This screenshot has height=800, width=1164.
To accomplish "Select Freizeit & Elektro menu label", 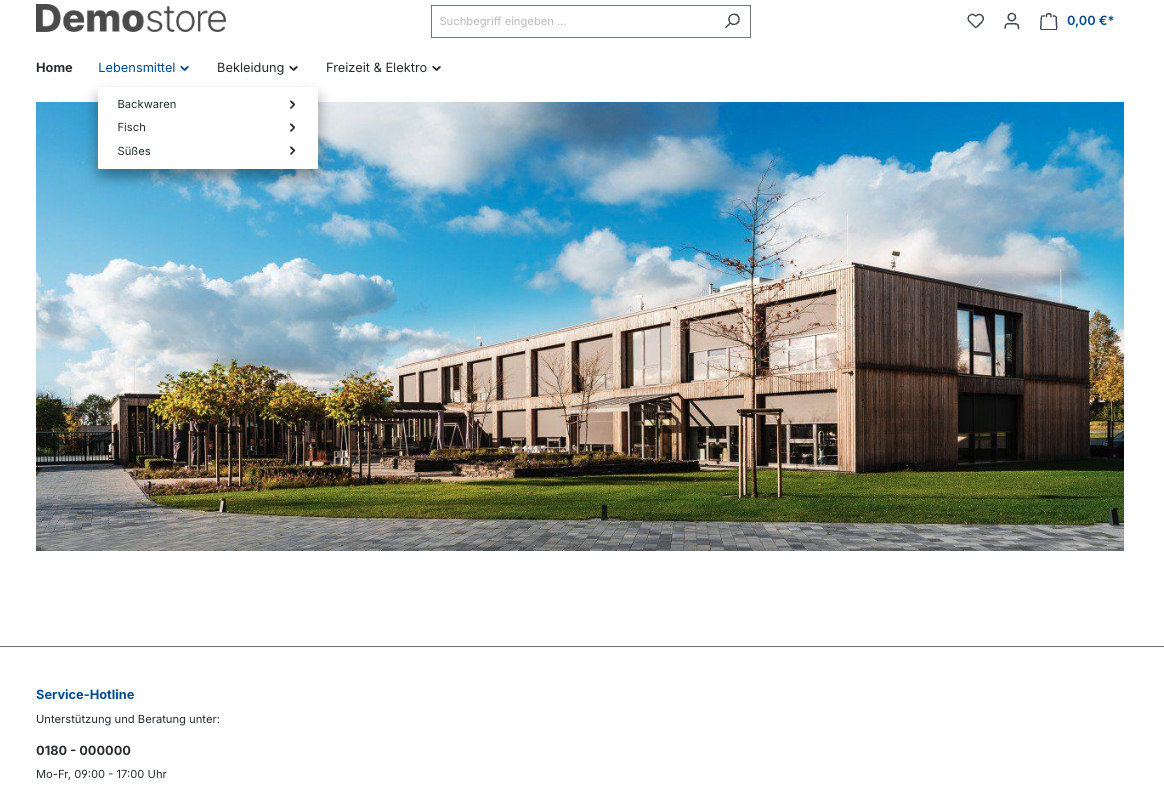I will point(376,68).
